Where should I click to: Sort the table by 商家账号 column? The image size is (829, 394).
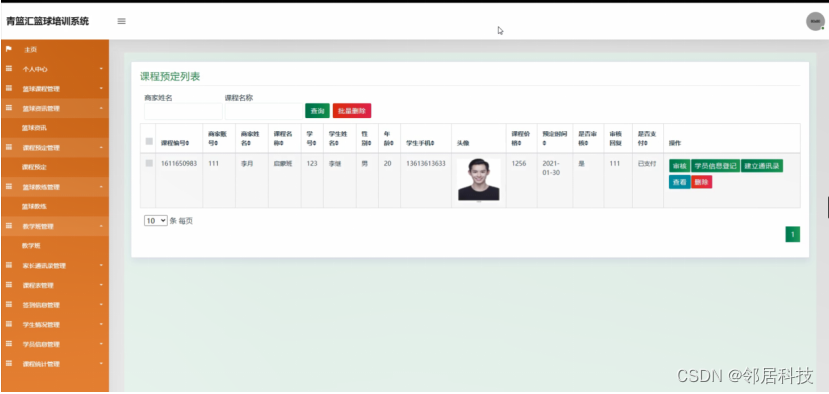coord(217,139)
